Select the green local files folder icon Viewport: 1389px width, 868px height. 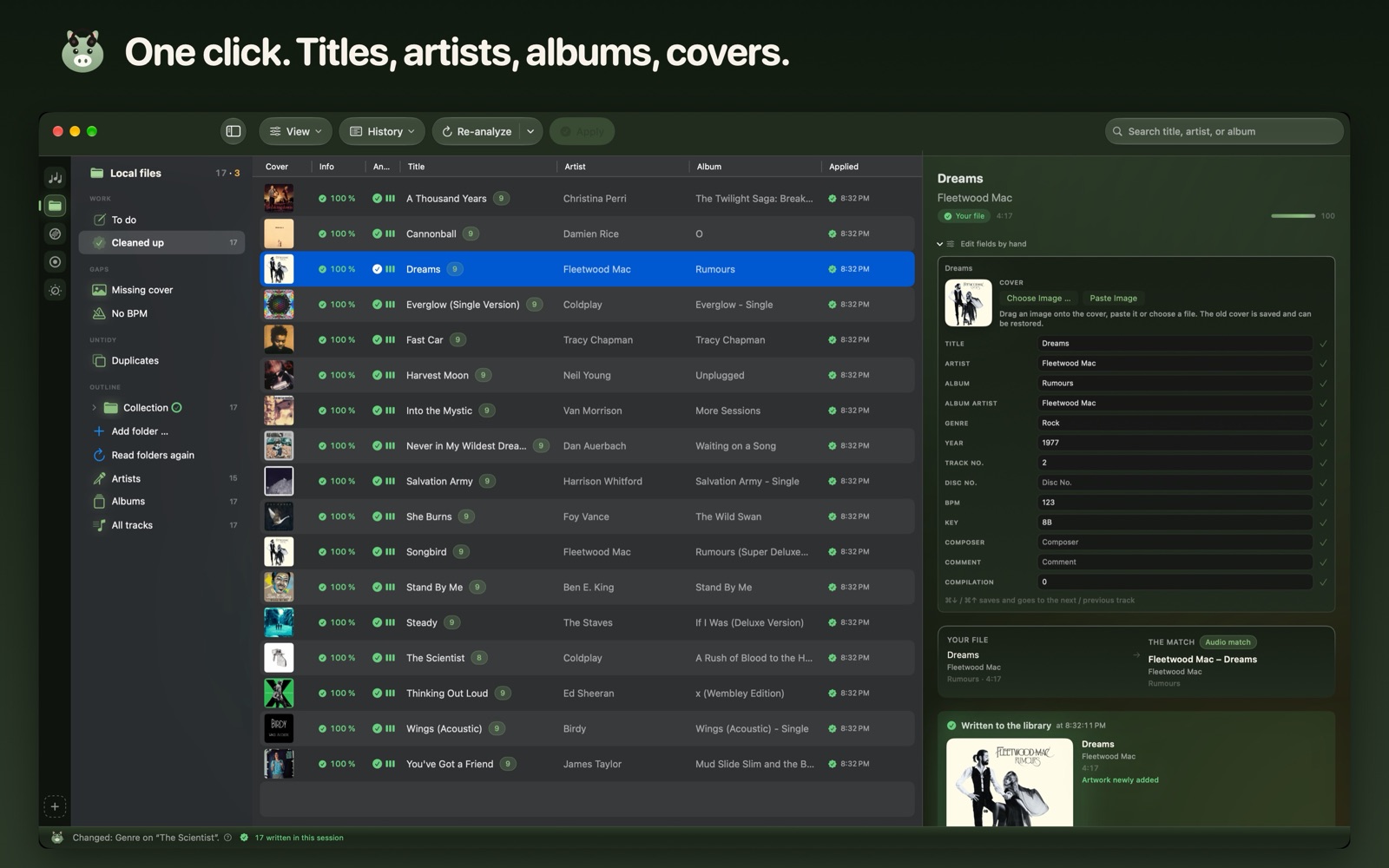55,206
